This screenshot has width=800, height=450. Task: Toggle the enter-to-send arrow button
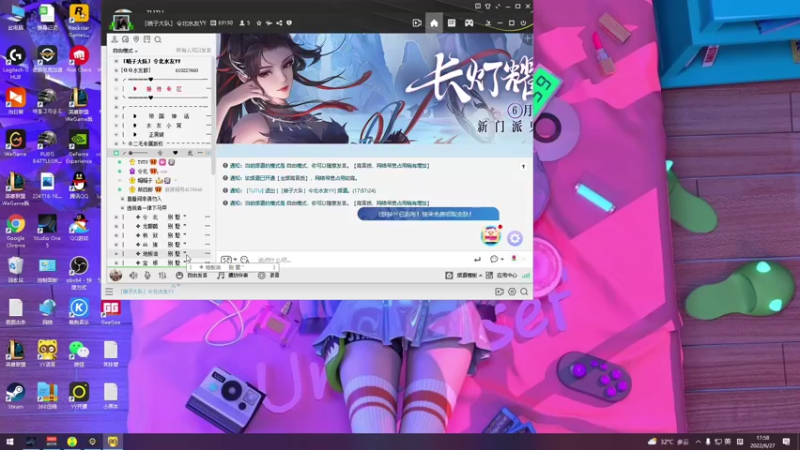tap(477, 260)
